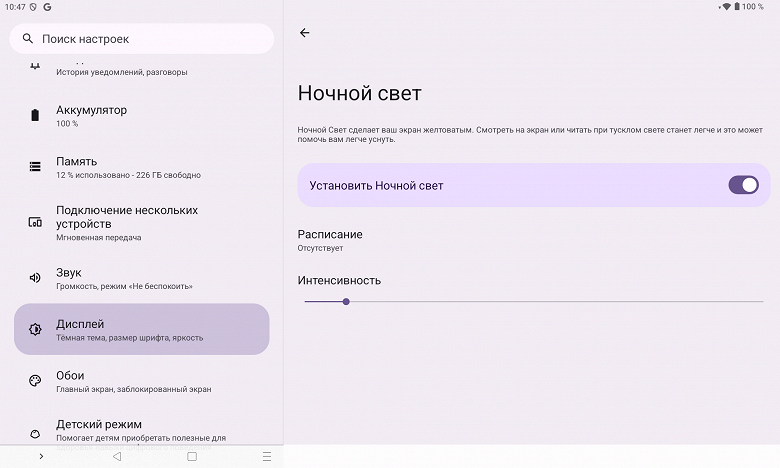
Task: Tap the battery 100% status indicator
Action: [x=750, y=7]
